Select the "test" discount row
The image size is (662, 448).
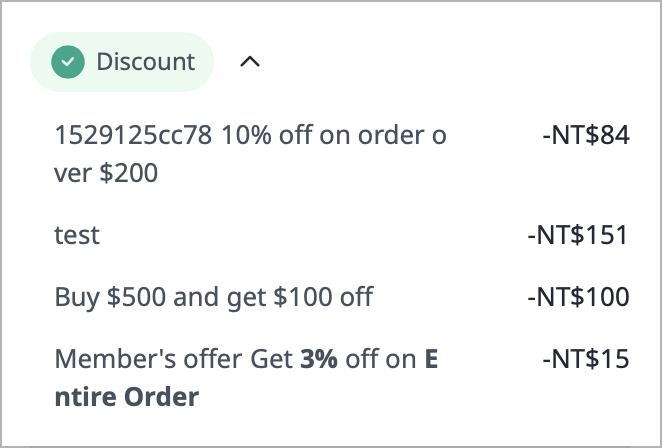[77, 235]
